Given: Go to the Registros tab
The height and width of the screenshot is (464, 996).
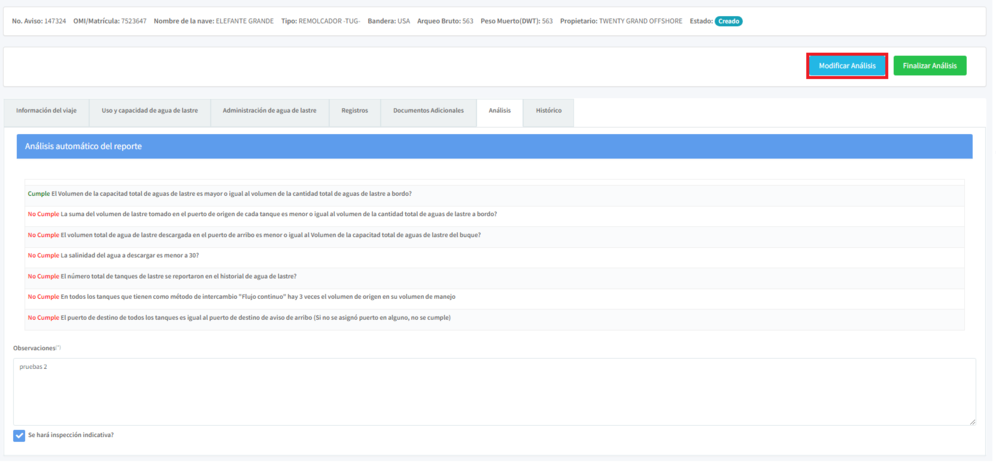Looking at the screenshot, I should pos(354,111).
